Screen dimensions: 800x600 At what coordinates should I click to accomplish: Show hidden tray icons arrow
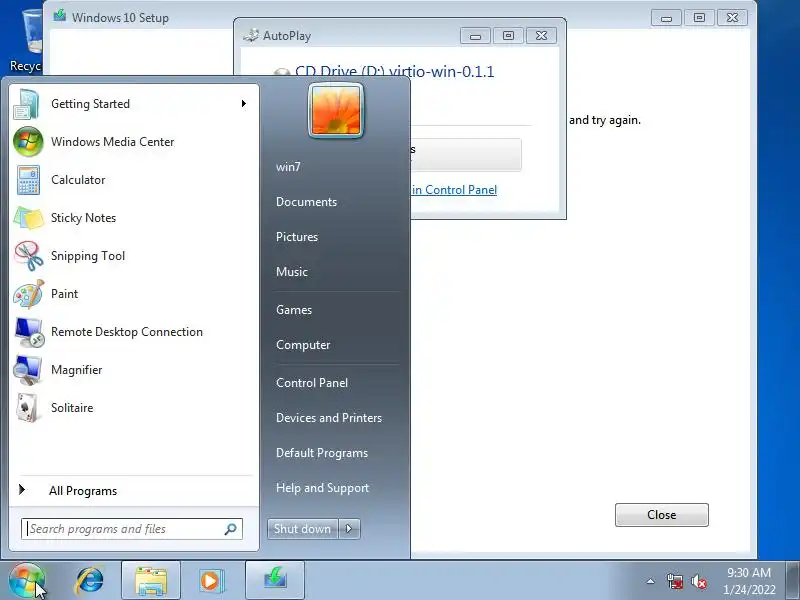[x=651, y=581]
